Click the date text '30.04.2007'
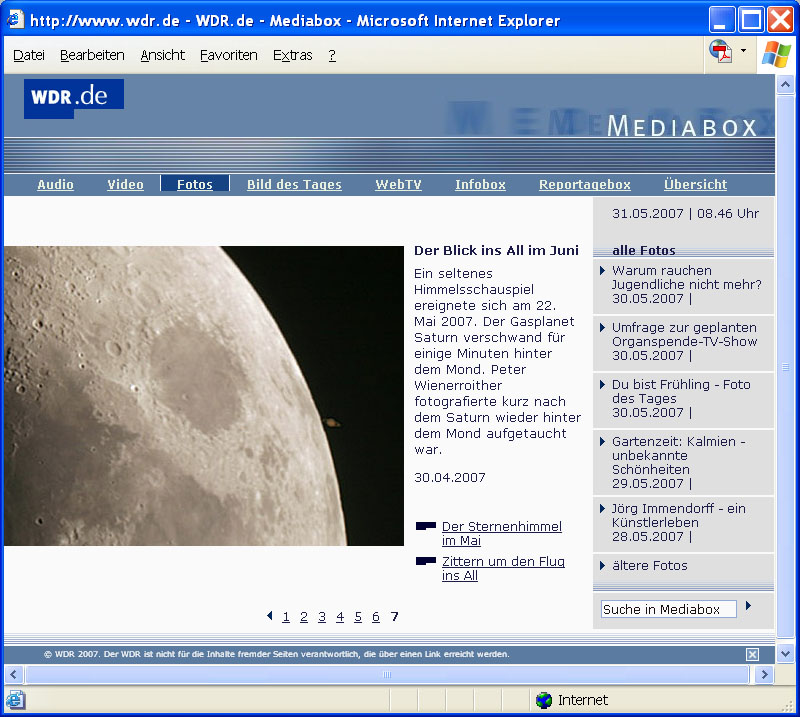Screen dimensions: 800x717 point(449,478)
